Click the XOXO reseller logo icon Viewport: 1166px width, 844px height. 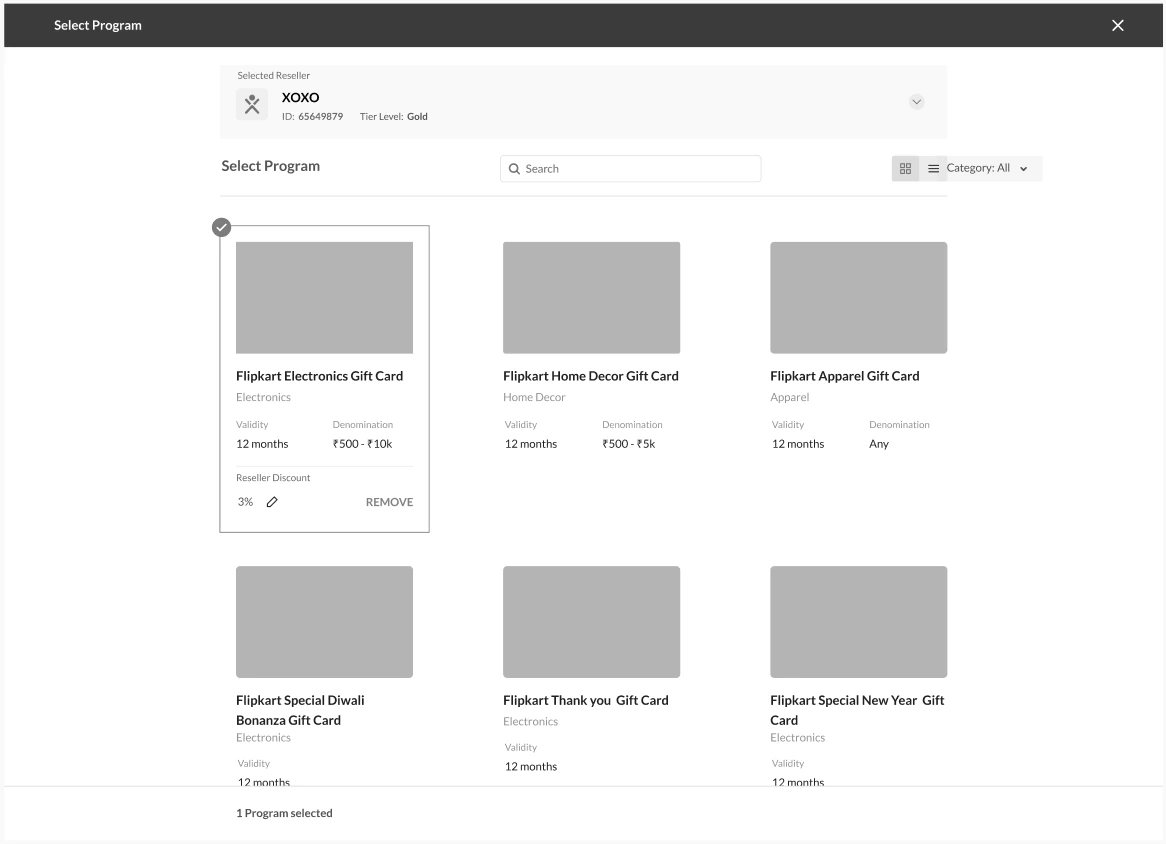coord(252,104)
